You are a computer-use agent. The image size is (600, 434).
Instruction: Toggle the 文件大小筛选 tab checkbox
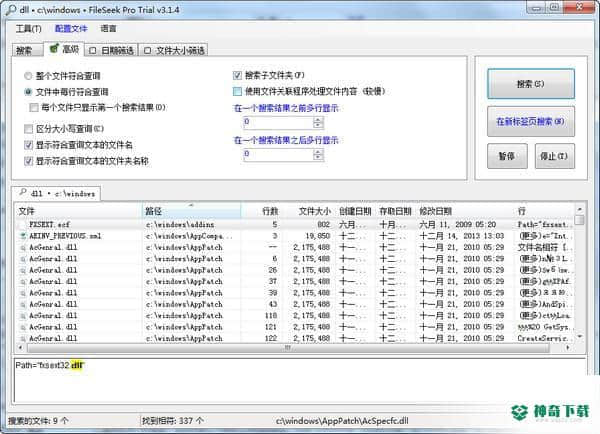tap(147, 51)
